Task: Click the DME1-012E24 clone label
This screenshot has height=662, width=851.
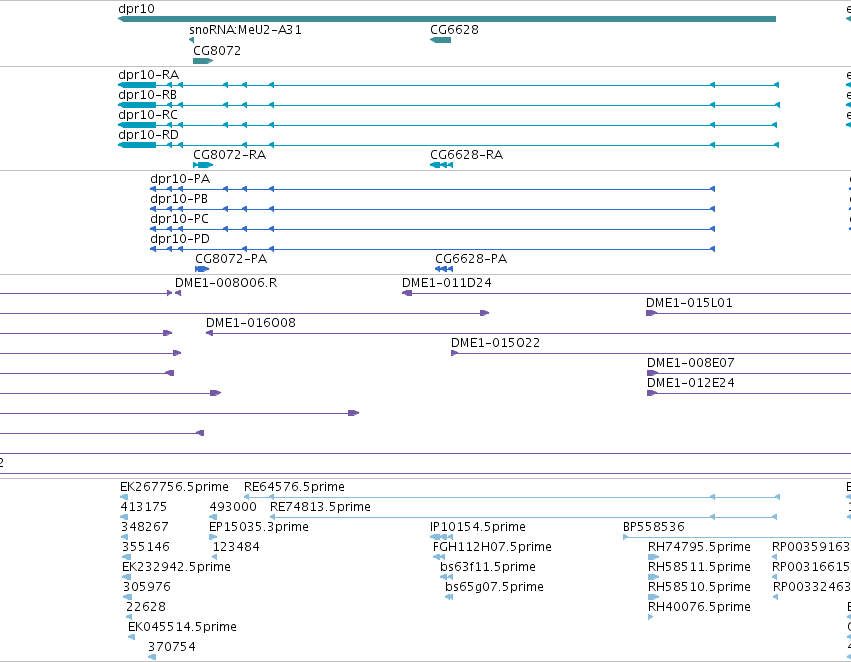Action: coord(690,383)
